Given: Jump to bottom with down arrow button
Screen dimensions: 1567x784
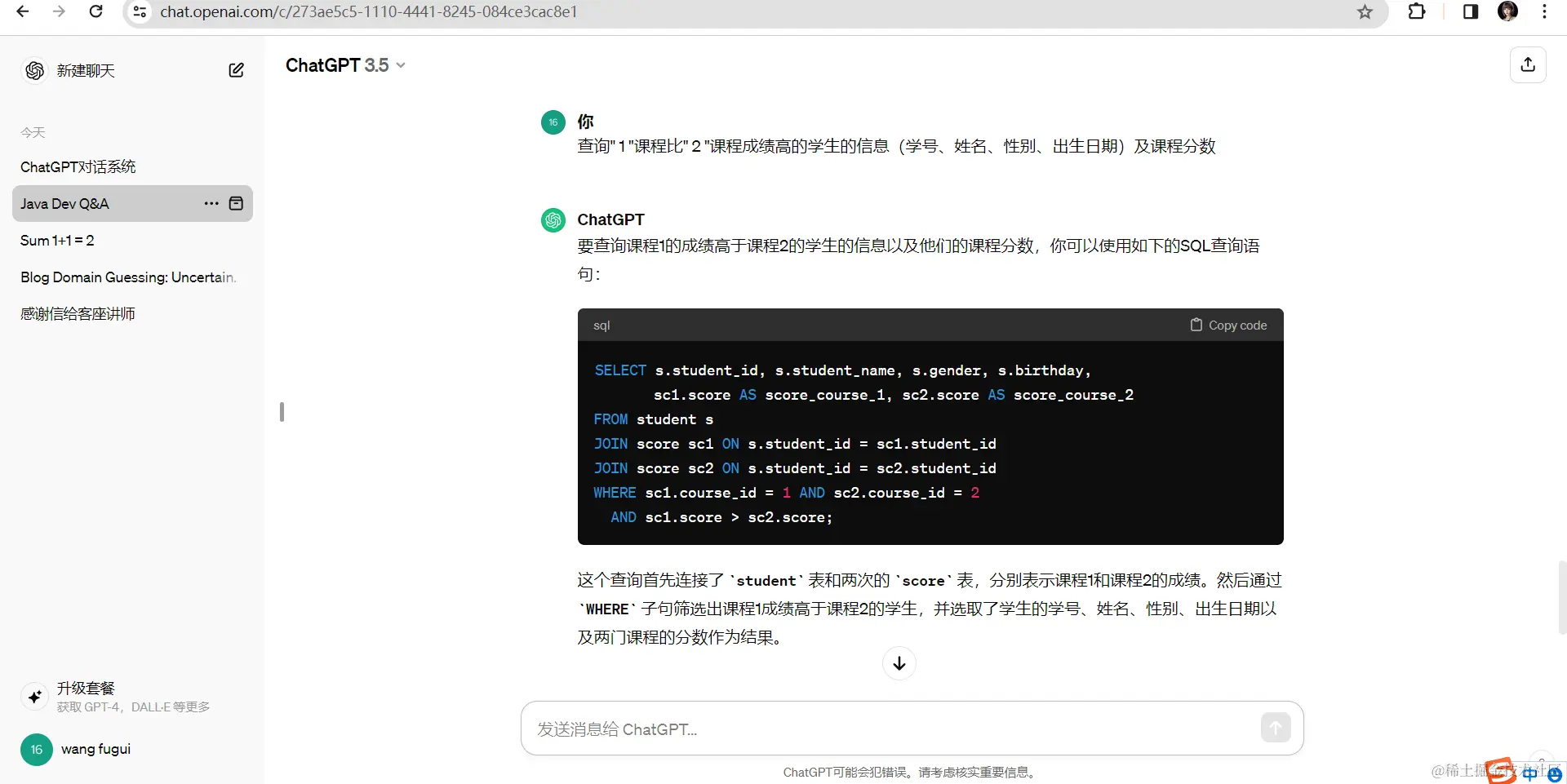Looking at the screenshot, I should pyautogui.click(x=899, y=663).
